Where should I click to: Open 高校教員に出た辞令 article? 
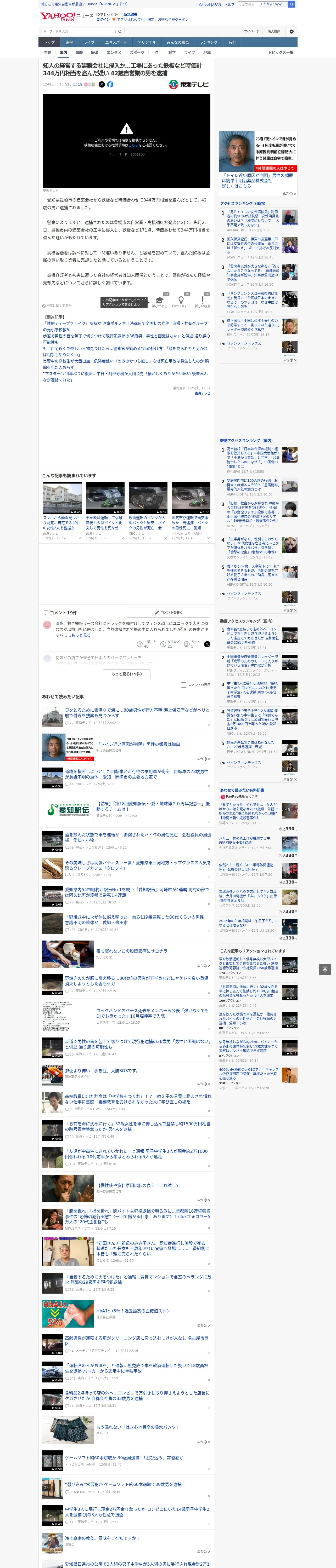click(x=138, y=1099)
